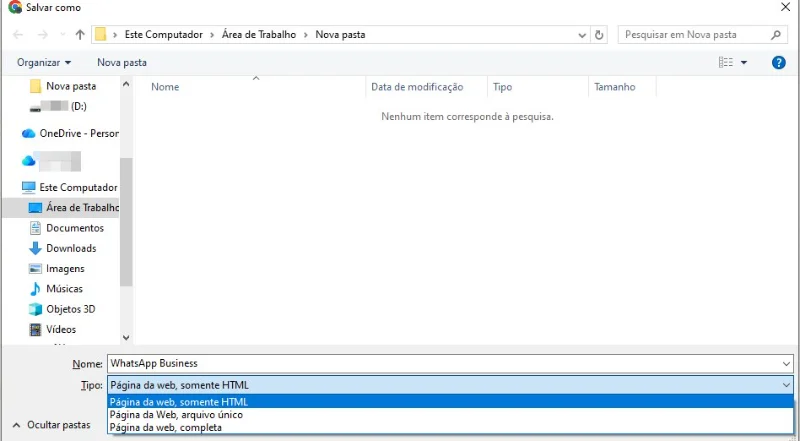Change view using the view layout icon

tap(726, 62)
